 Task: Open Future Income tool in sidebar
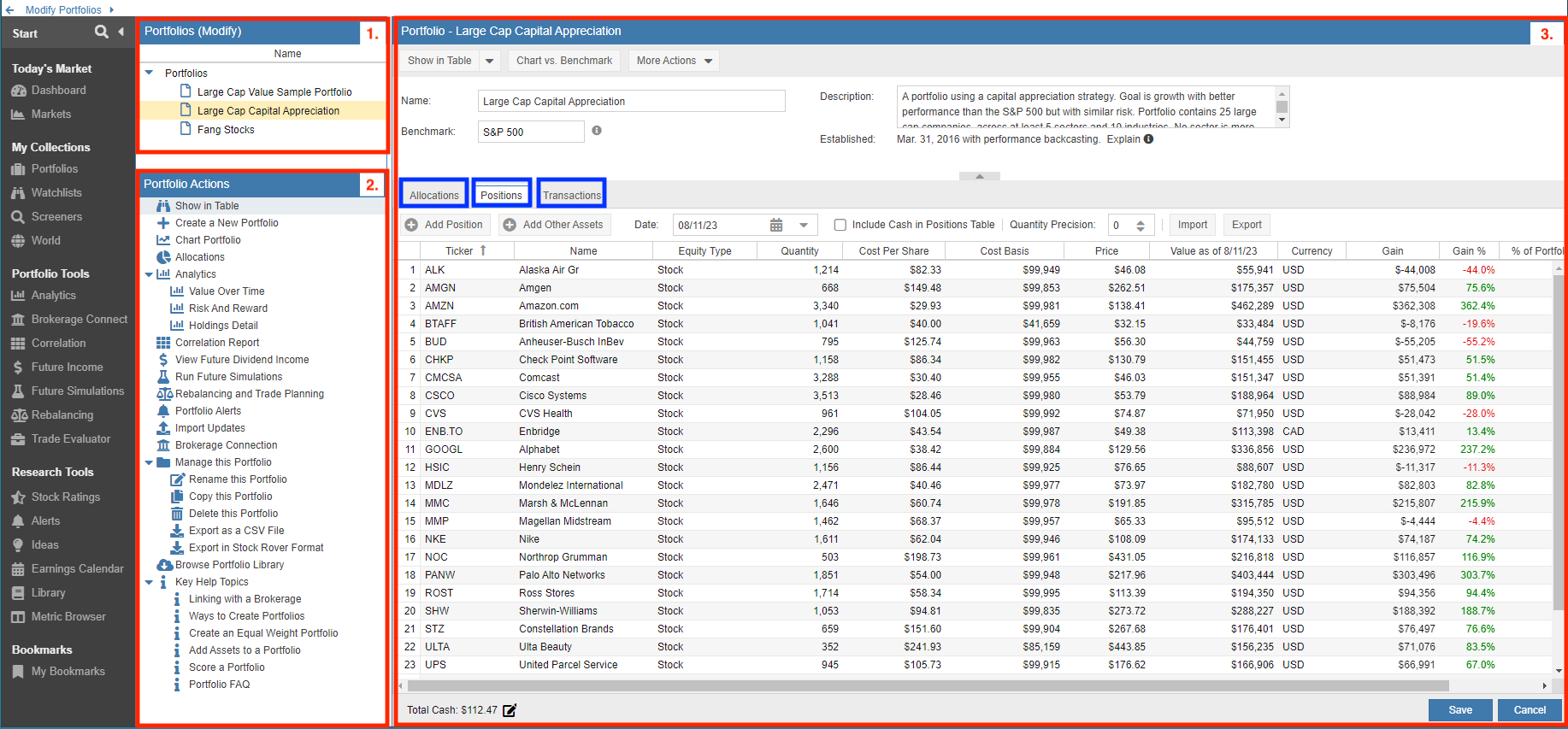pos(67,367)
